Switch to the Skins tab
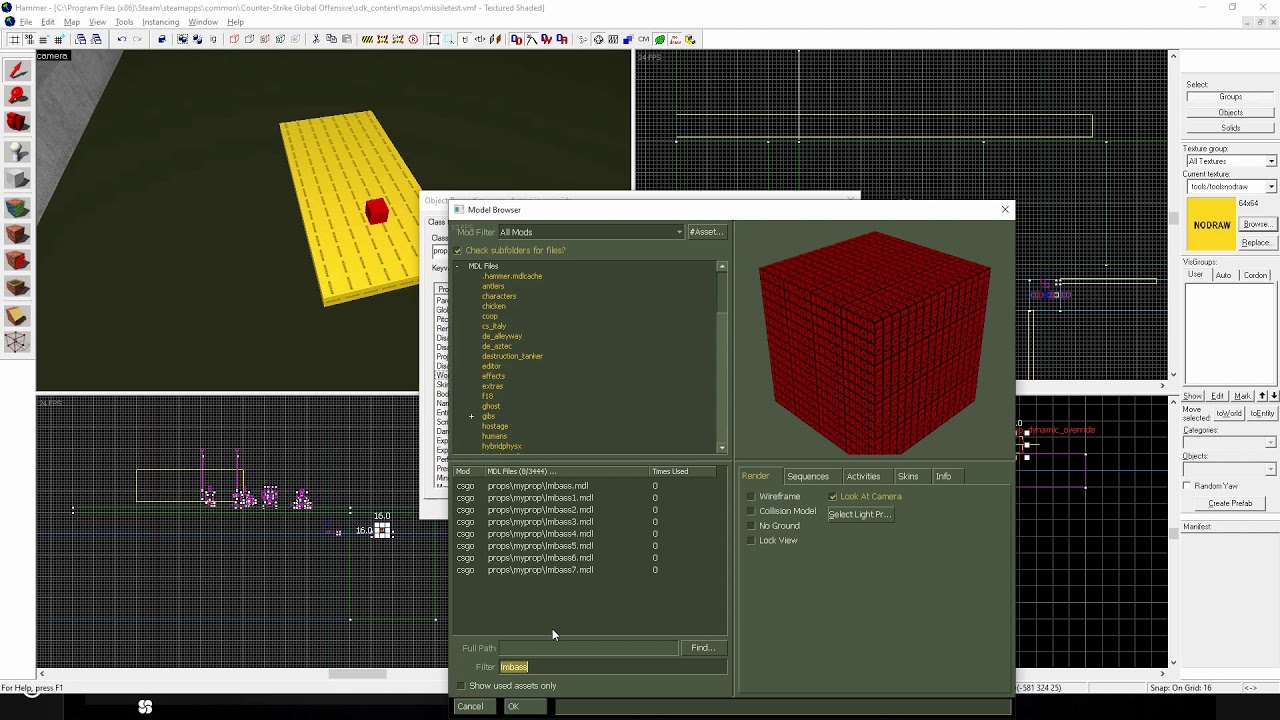This screenshot has height=720, width=1280. pyautogui.click(x=908, y=476)
